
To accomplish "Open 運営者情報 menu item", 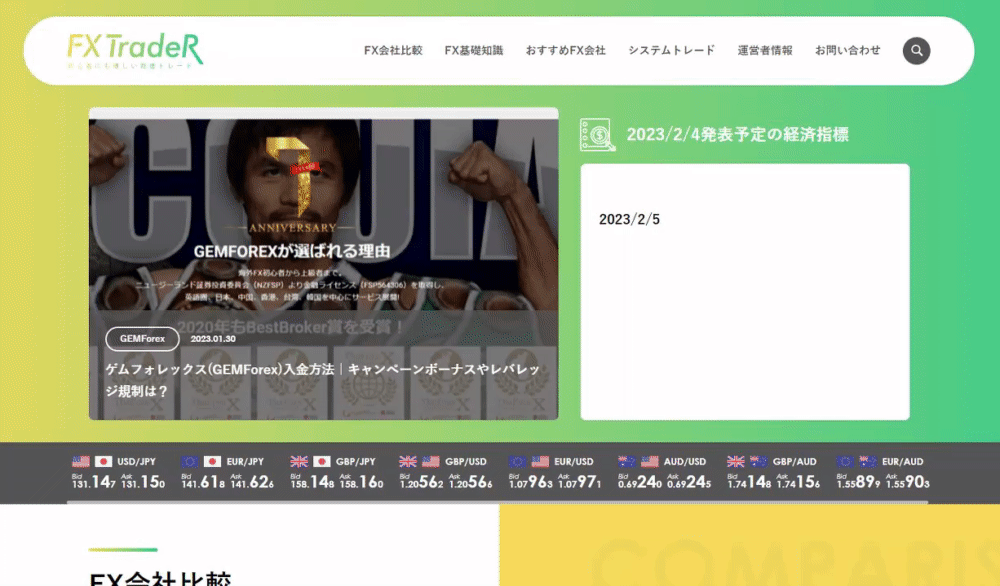I will [765, 50].
